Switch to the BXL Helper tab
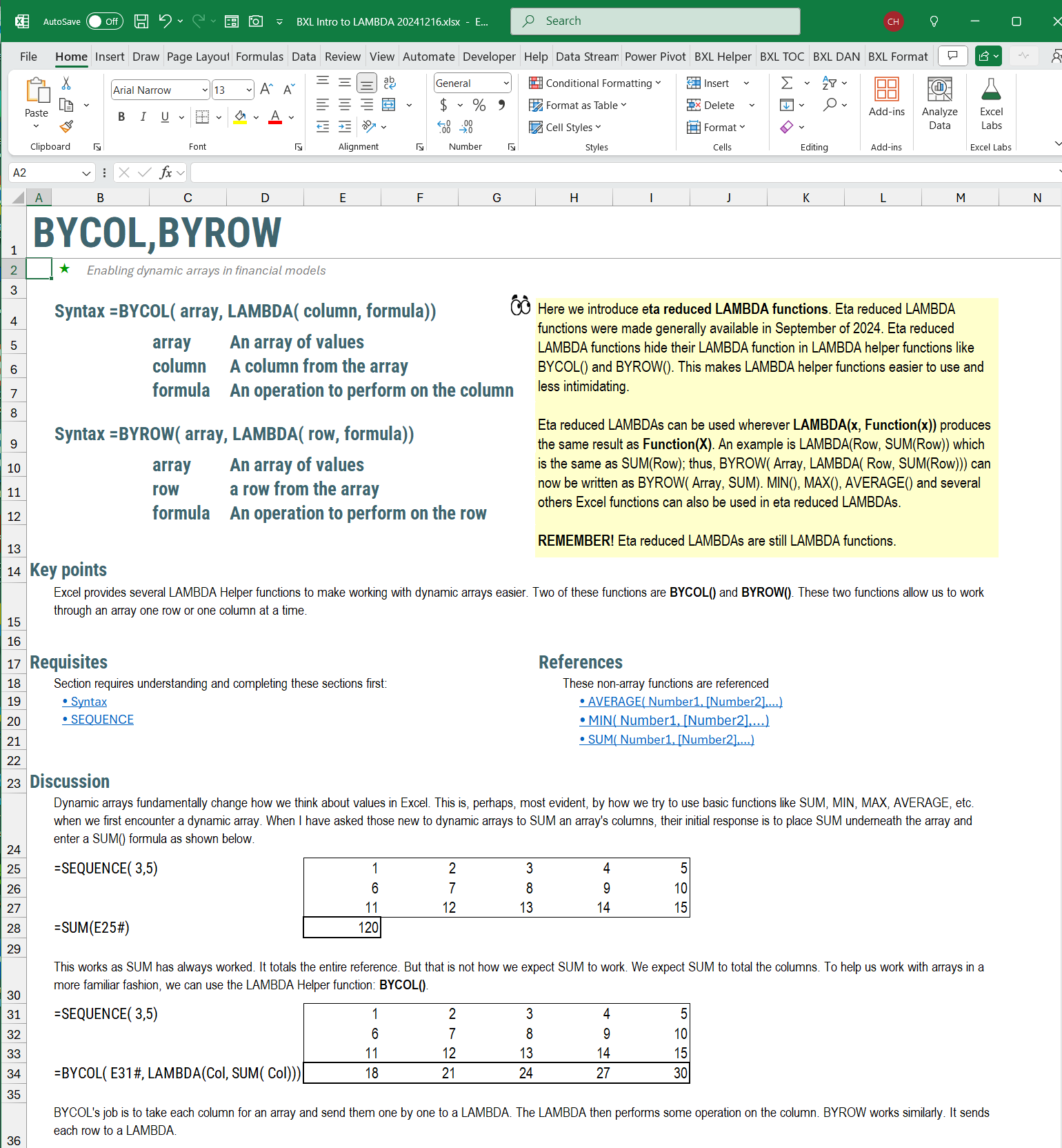 [x=723, y=57]
